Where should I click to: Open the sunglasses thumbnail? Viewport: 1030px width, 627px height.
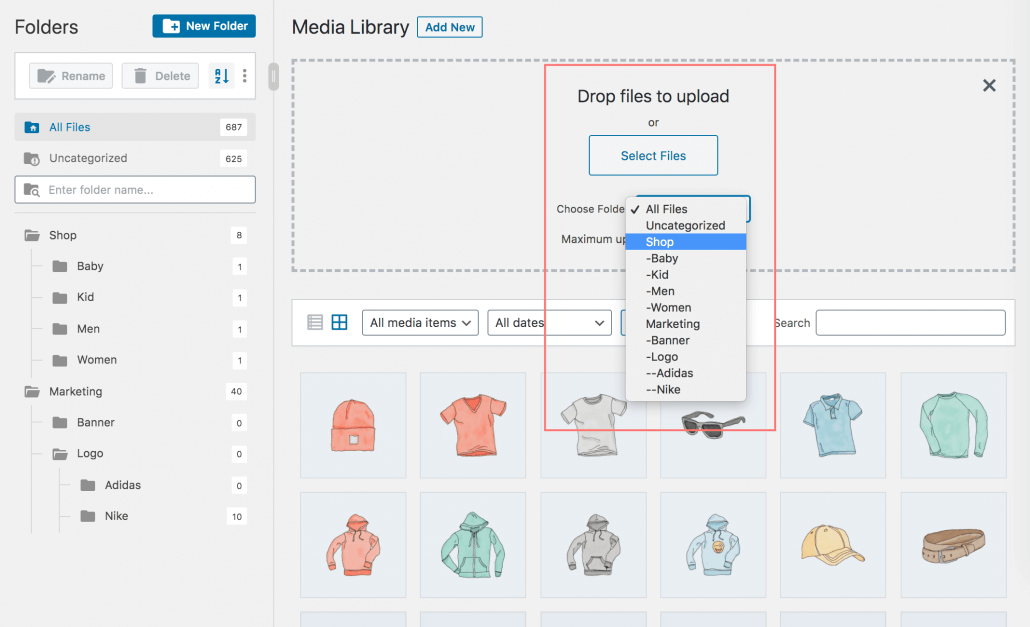point(713,425)
